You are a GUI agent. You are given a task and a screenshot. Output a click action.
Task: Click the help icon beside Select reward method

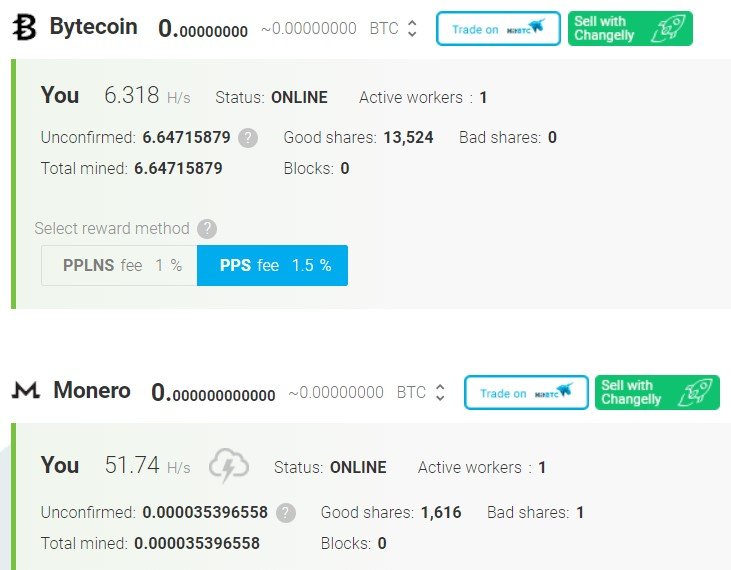[207, 228]
